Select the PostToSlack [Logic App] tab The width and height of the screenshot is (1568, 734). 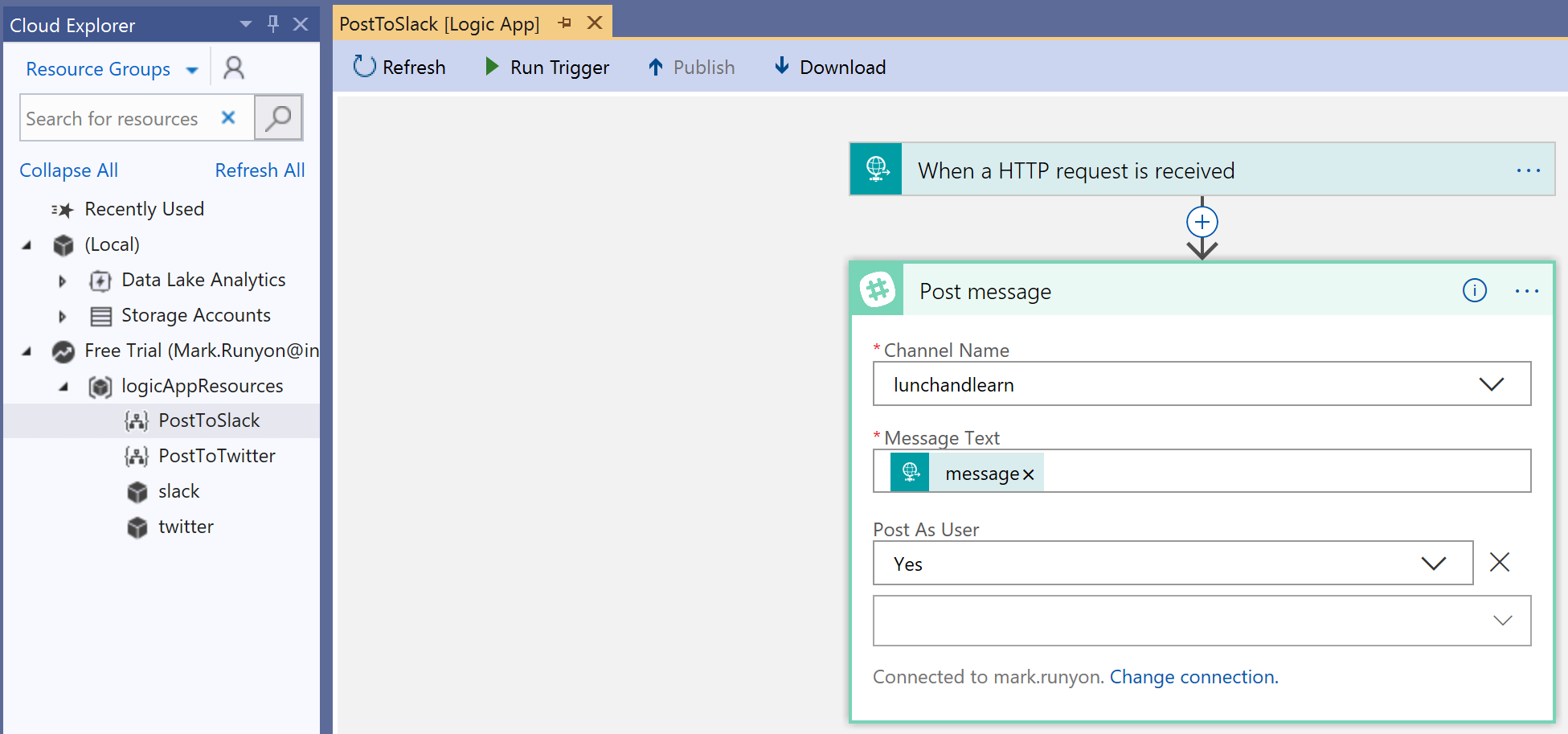(439, 23)
